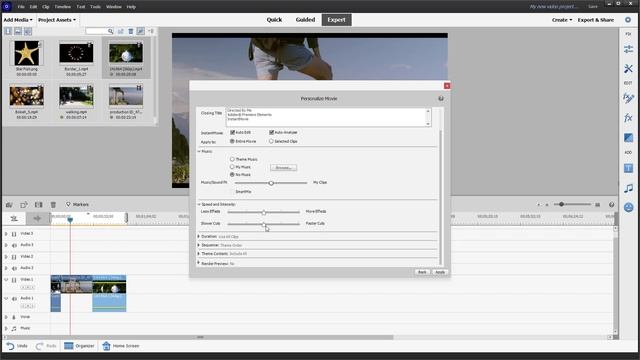Toggle video filter icon in Project Assets toolbar

tap(8, 31)
